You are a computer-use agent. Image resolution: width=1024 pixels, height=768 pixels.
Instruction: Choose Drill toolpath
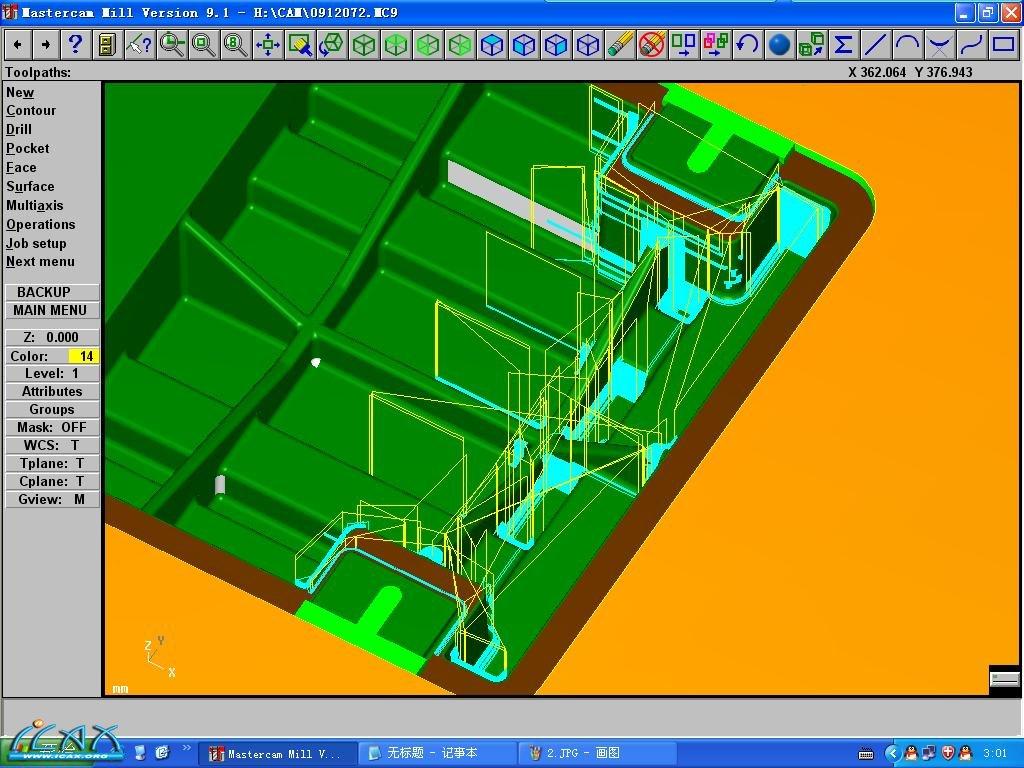(19, 129)
